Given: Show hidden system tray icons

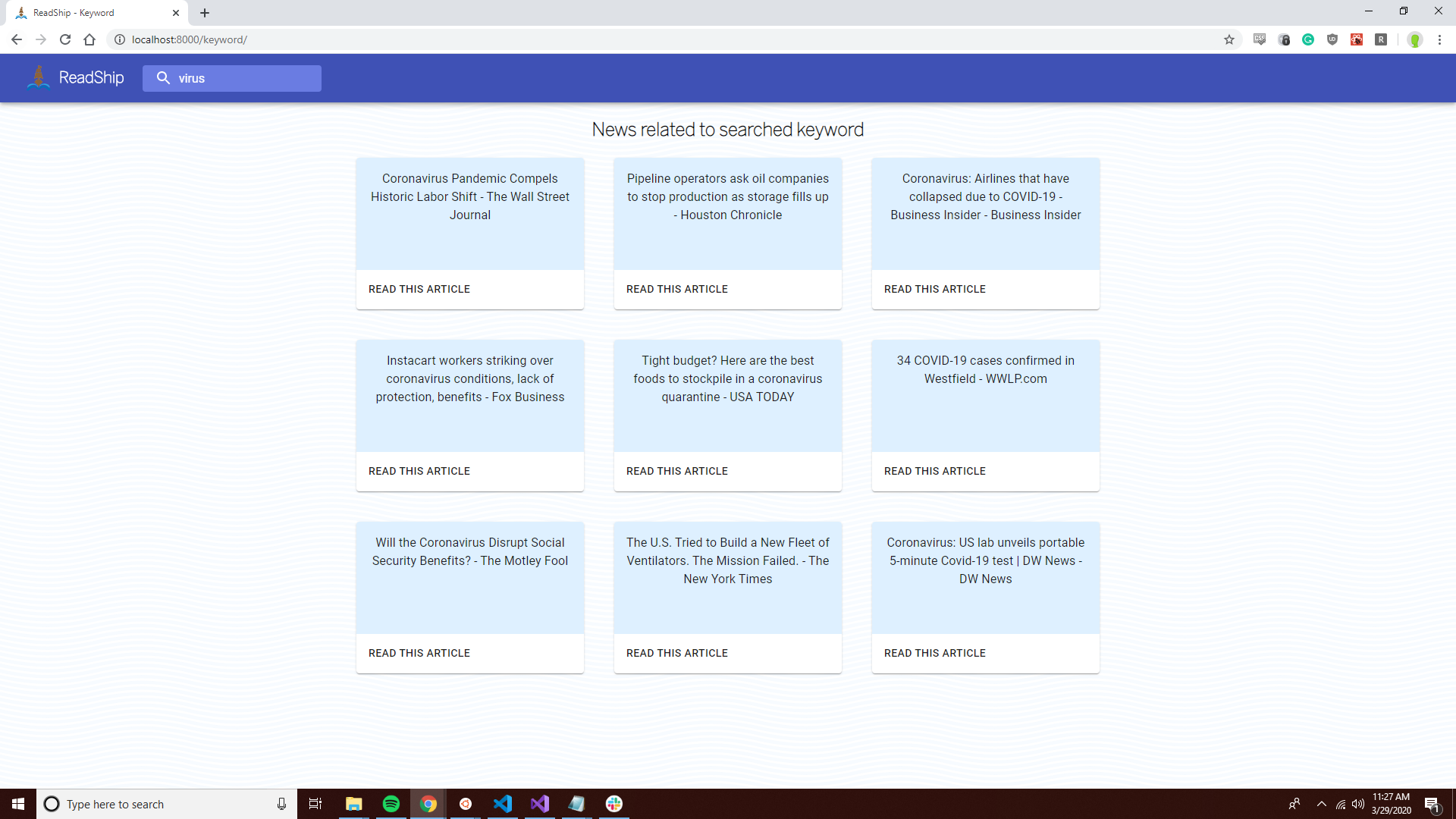Looking at the screenshot, I should coord(1322,804).
